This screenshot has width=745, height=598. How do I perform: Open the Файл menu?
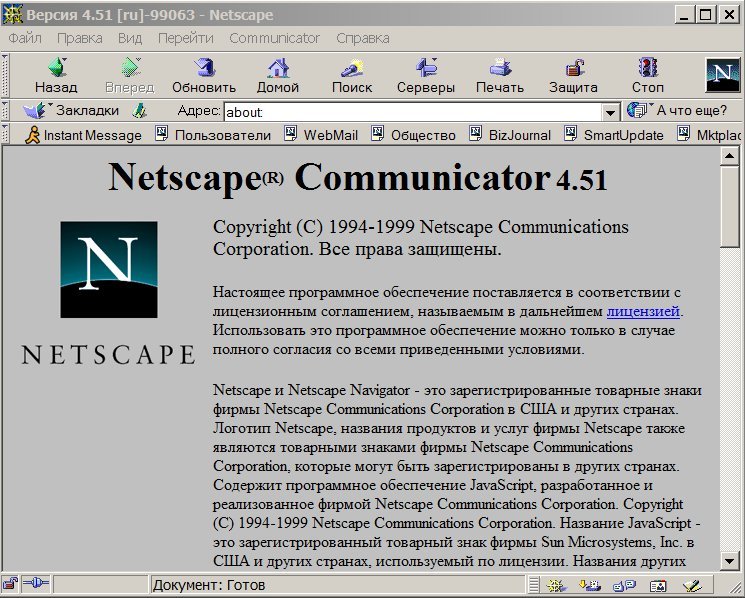click(x=25, y=38)
